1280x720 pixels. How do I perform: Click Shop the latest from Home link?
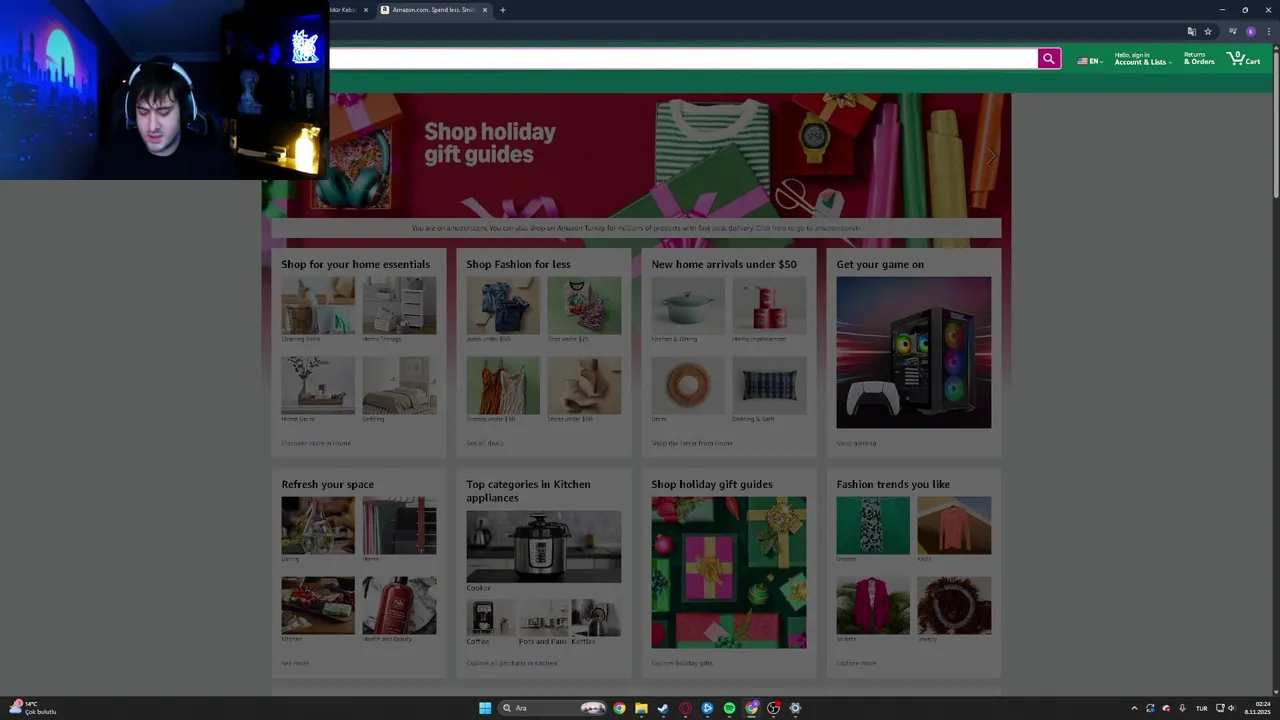pos(692,443)
